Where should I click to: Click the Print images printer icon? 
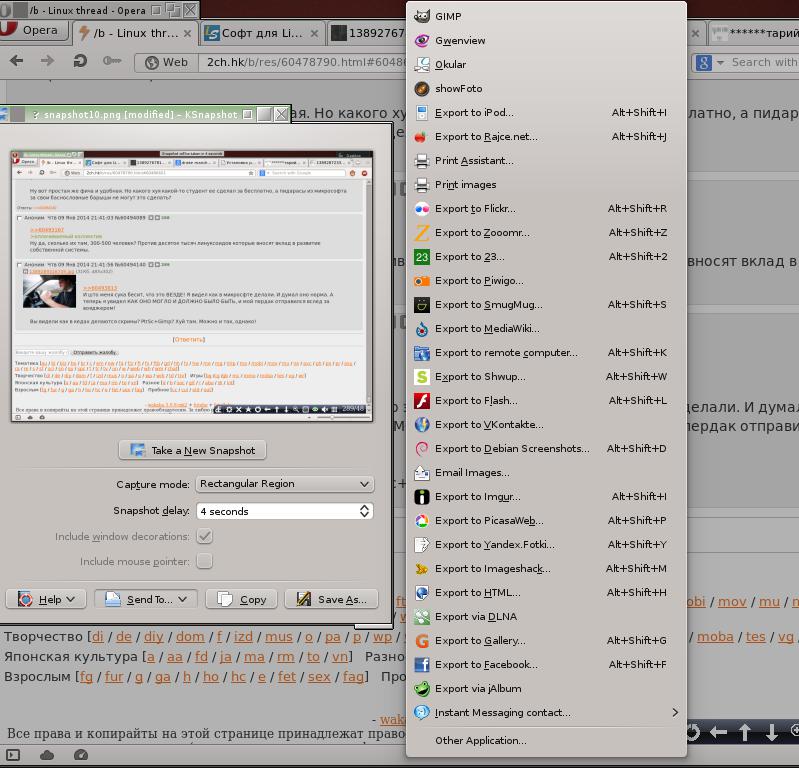coord(422,184)
